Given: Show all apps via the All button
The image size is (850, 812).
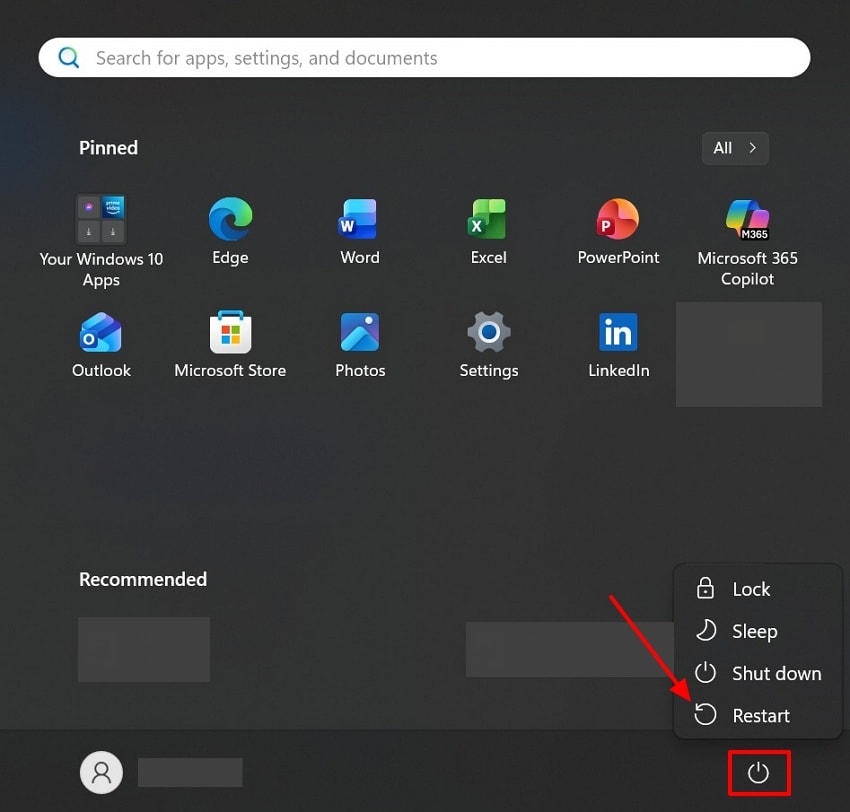Looking at the screenshot, I should (x=735, y=148).
